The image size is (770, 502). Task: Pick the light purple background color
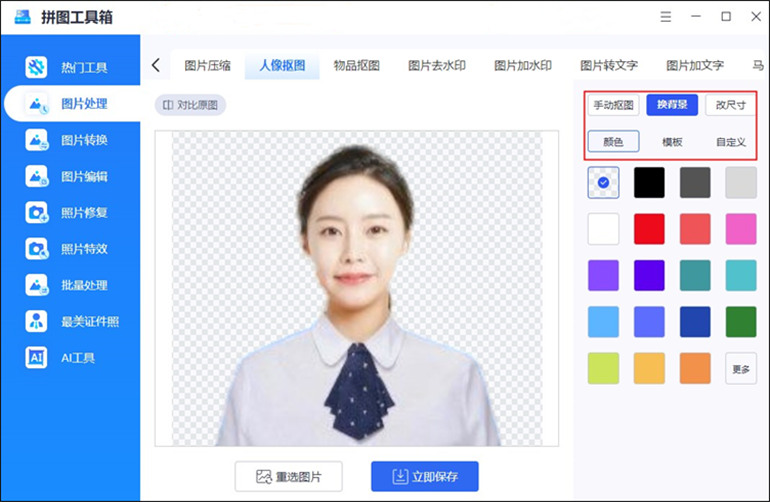[x=604, y=276]
